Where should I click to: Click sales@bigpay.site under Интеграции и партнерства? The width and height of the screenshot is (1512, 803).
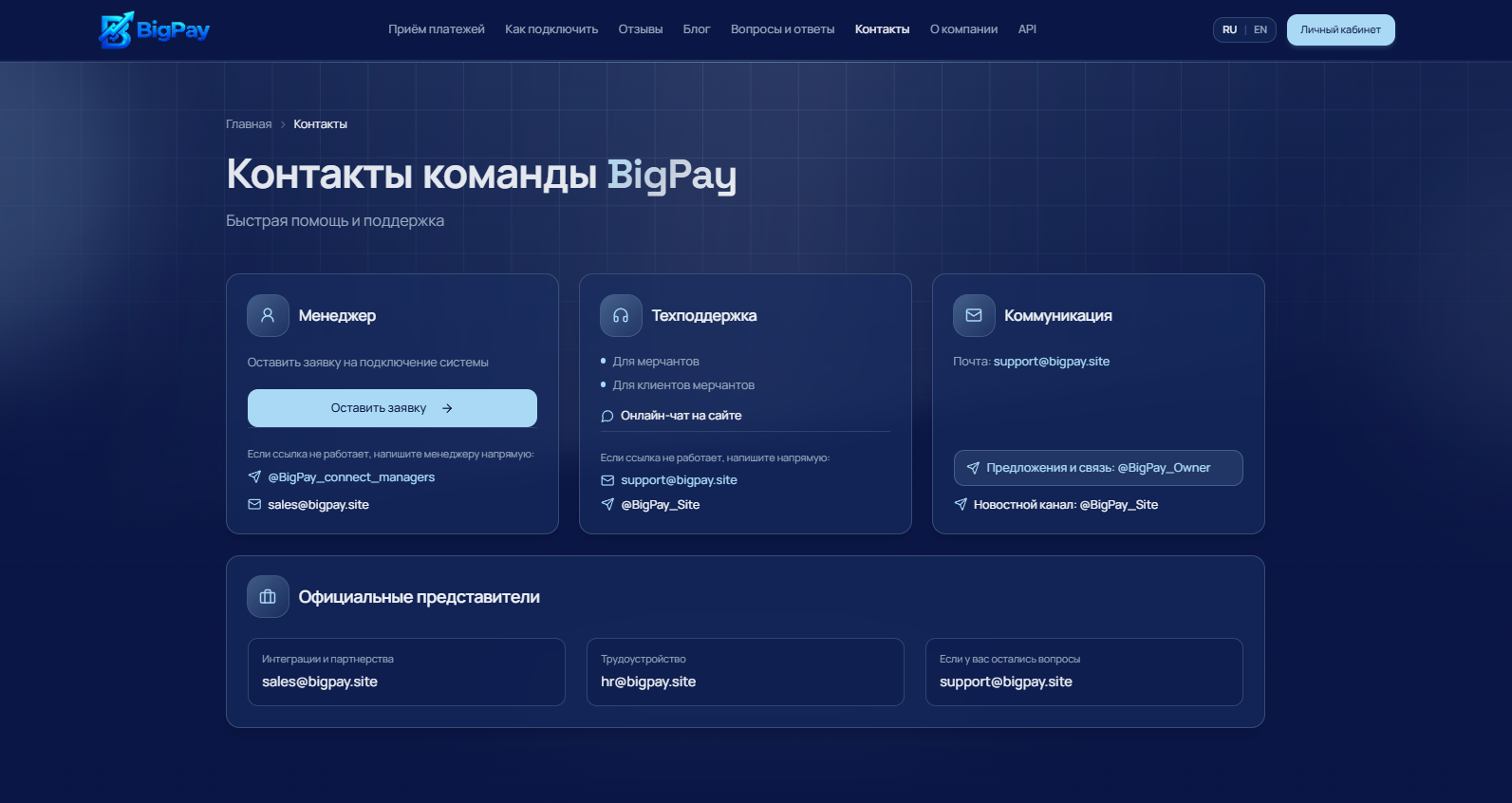coord(320,682)
